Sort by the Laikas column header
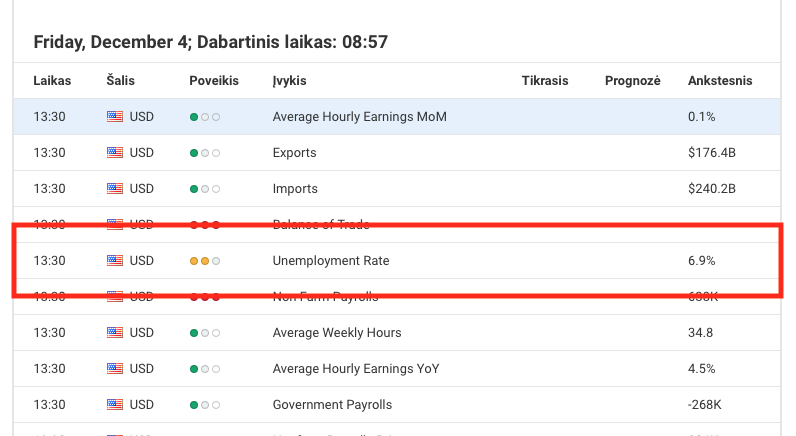Image resolution: width=796 pixels, height=436 pixels. pos(52,81)
